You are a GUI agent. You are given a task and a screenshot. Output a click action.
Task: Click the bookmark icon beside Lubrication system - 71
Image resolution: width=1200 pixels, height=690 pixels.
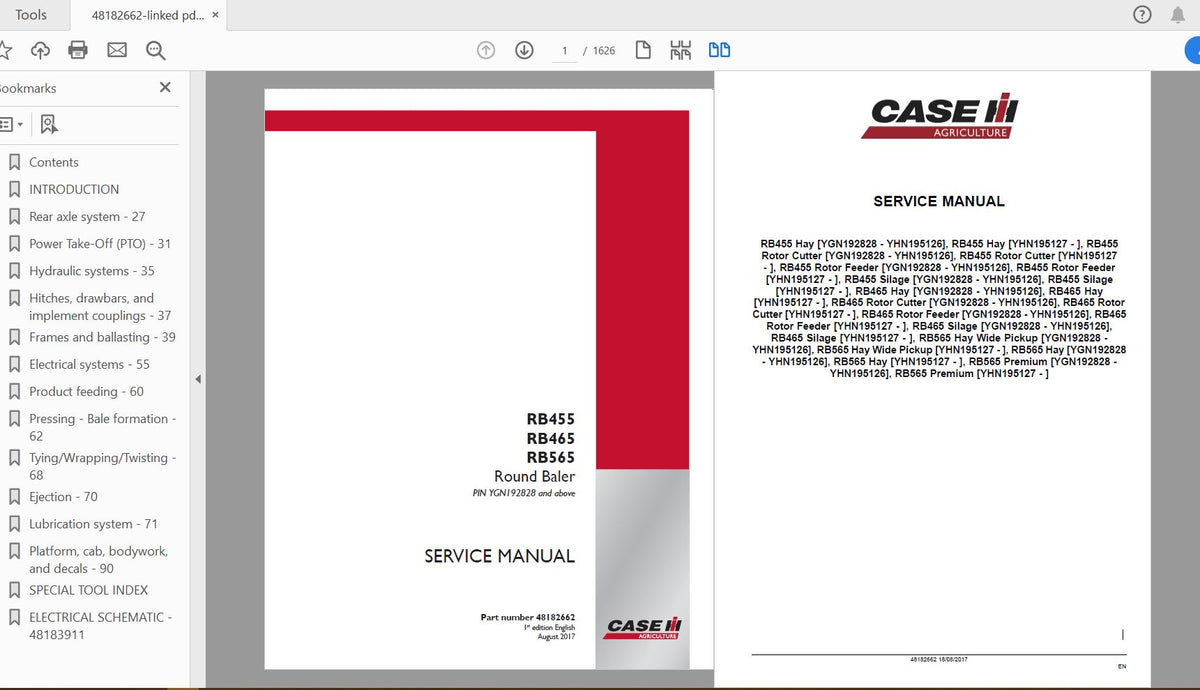14,523
